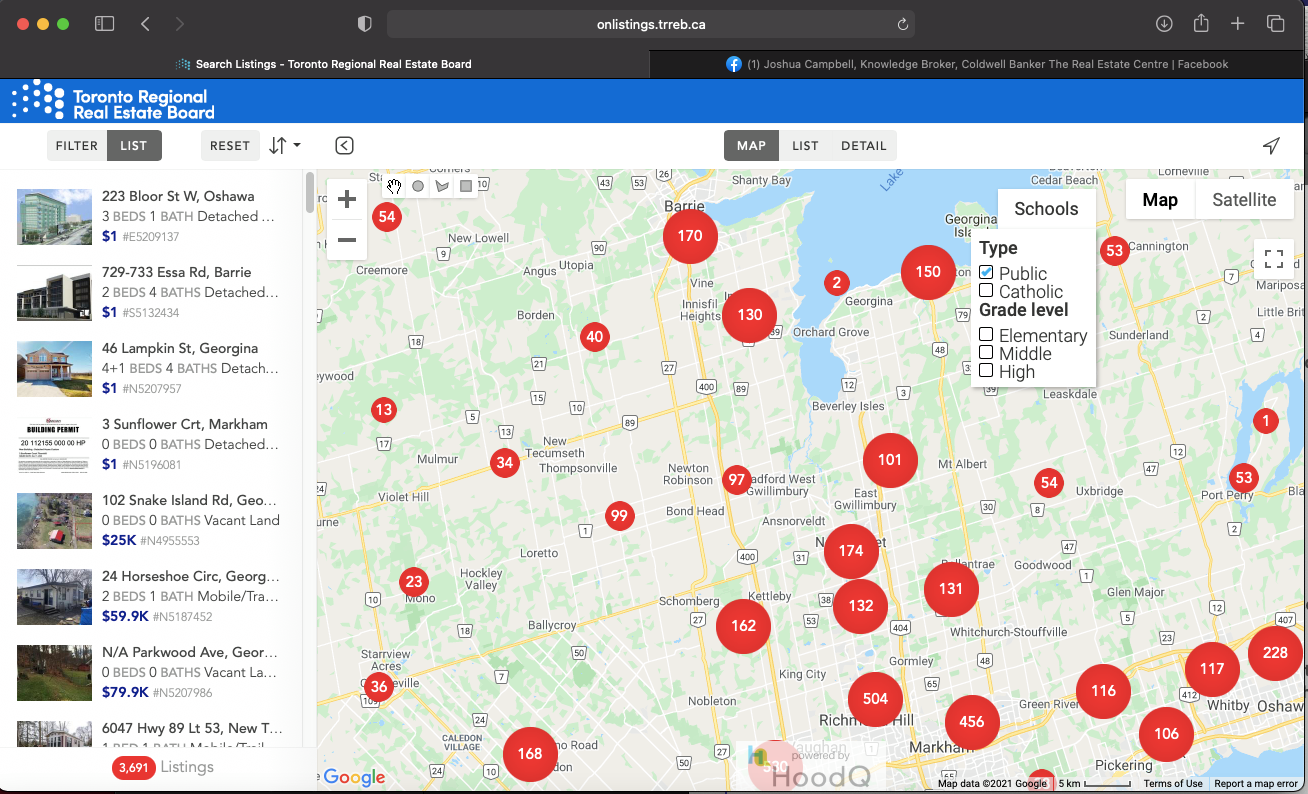This screenshot has width=1308, height=794.
Task: Select the Map map type
Action: point(1160,200)
